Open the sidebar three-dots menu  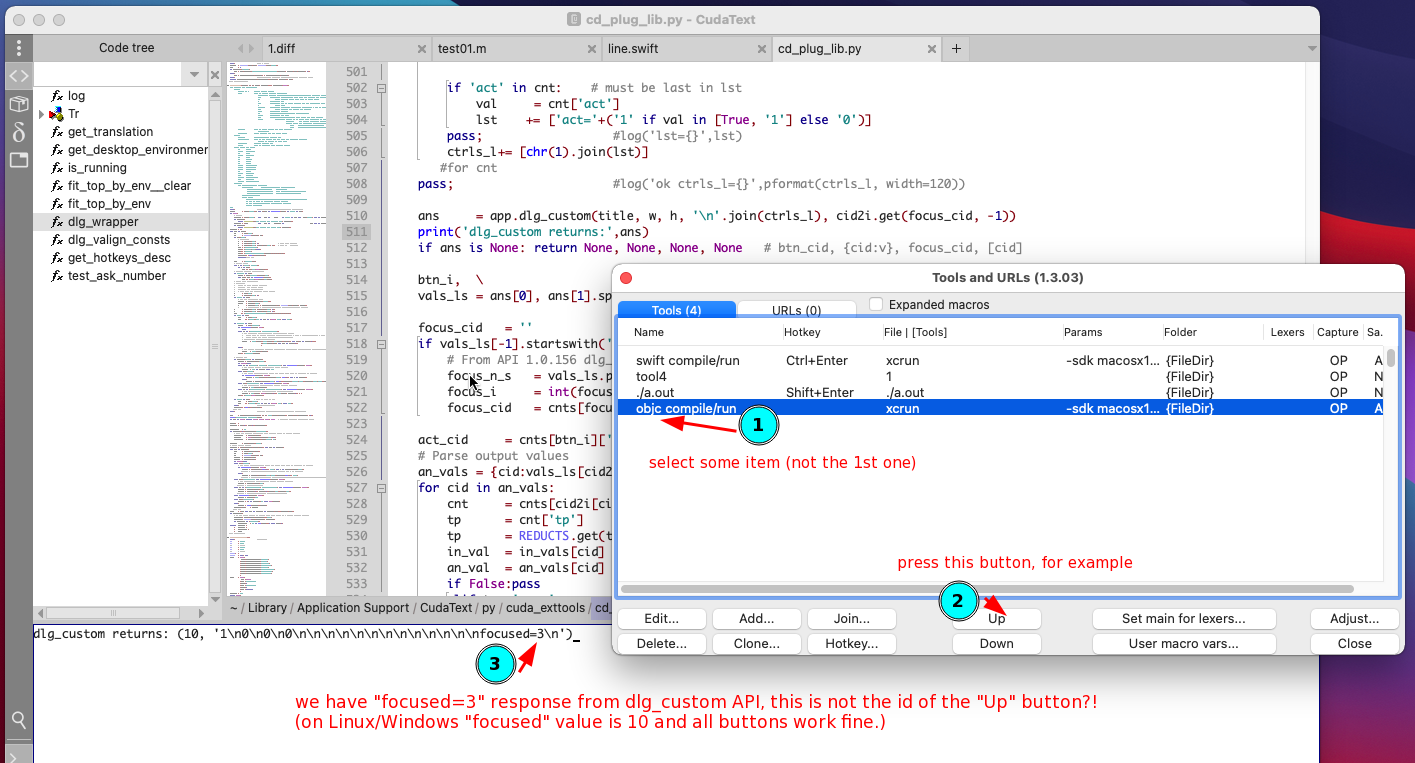click(x=18, y=47)
